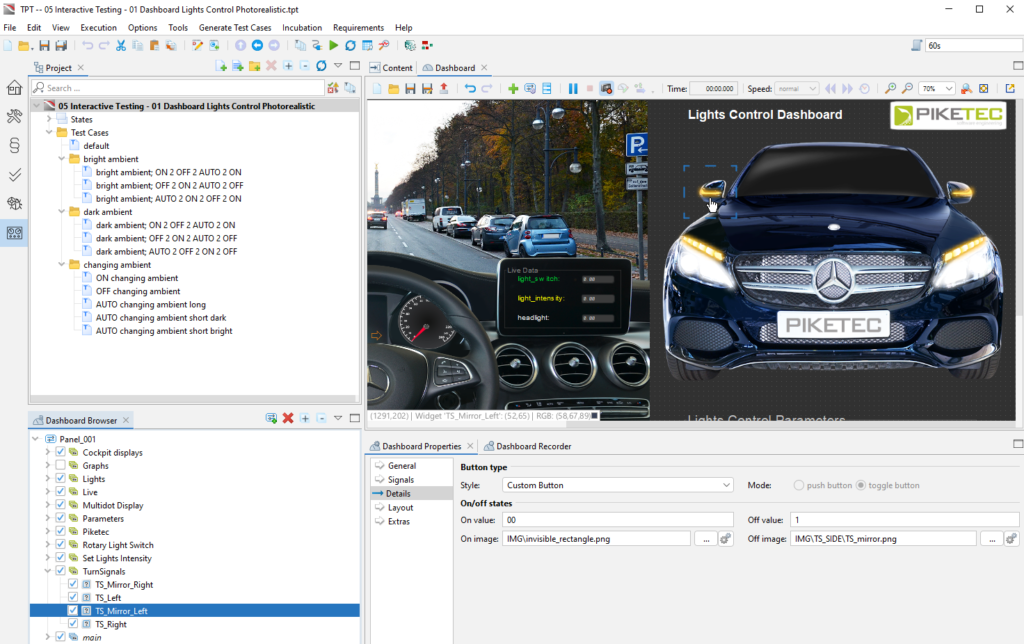Open the Home view in left sidebar
The image size is (1024, 644).
click(x=14, y=88)
